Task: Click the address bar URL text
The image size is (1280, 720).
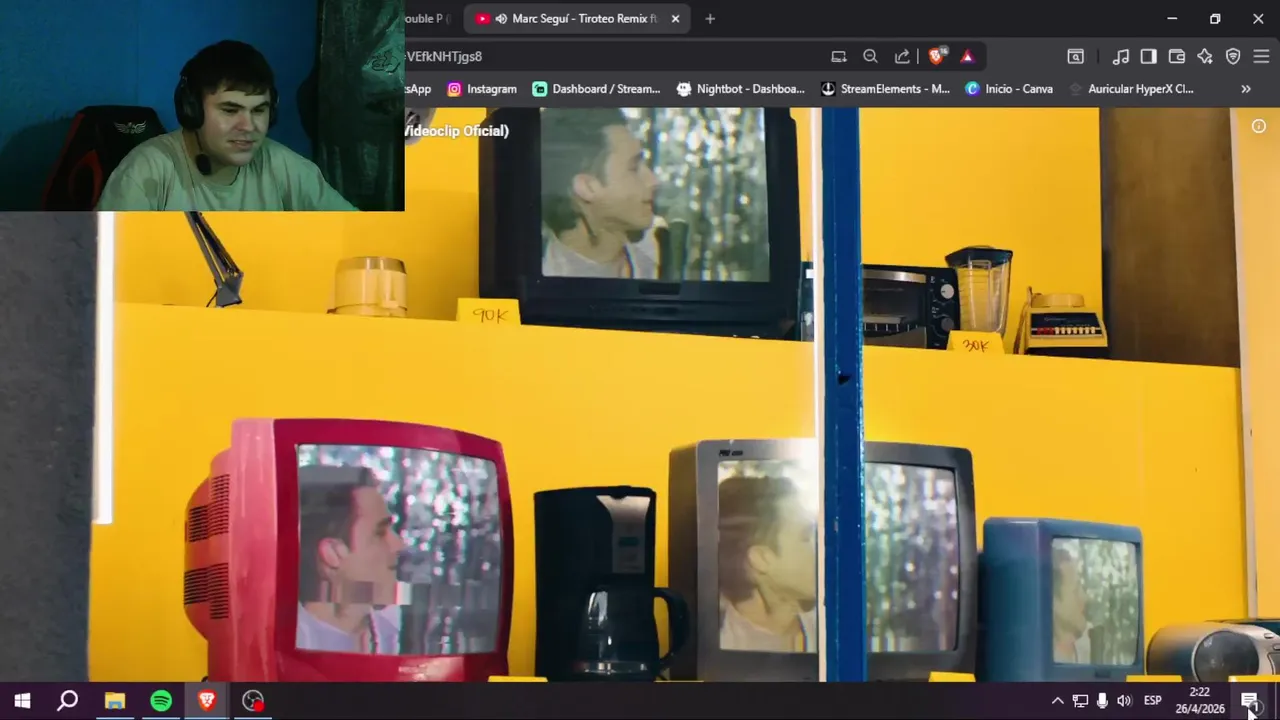Action: coord(444,57)
